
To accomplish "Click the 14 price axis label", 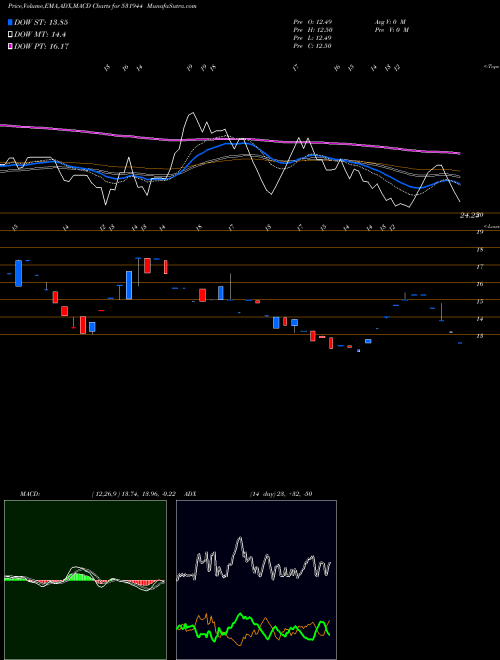I will (x=480, y=319).
